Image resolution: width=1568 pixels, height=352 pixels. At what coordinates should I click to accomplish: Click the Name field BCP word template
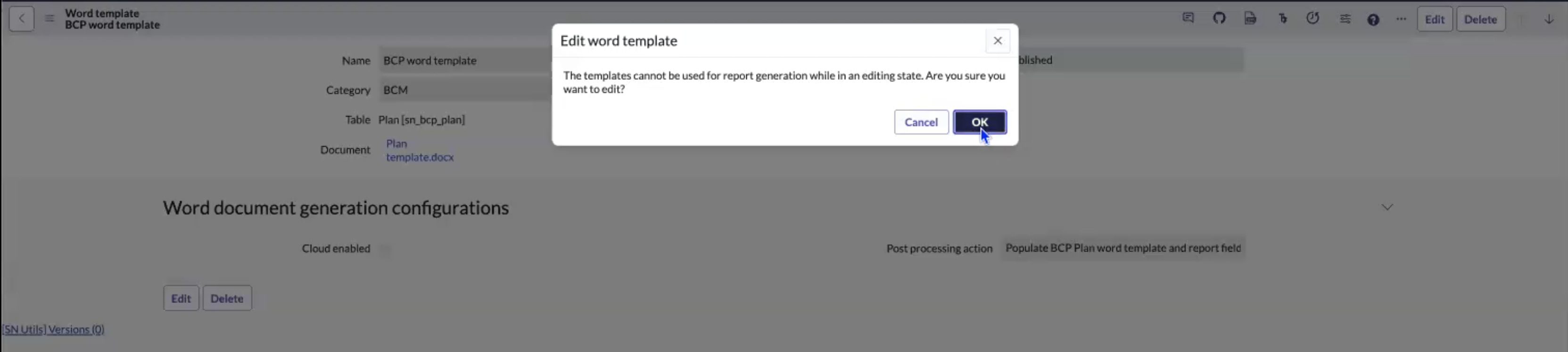coord(466,60)
